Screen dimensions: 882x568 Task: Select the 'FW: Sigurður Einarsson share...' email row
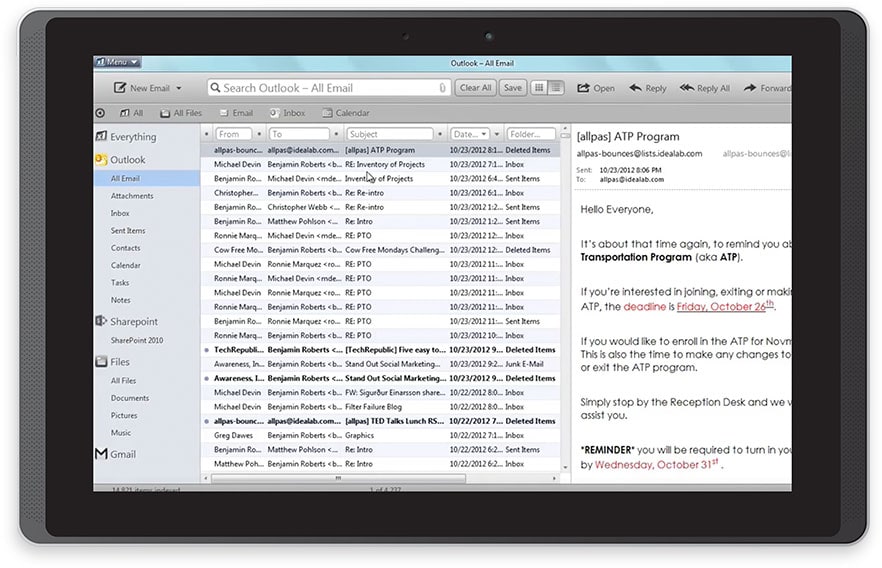click(380, 393)
